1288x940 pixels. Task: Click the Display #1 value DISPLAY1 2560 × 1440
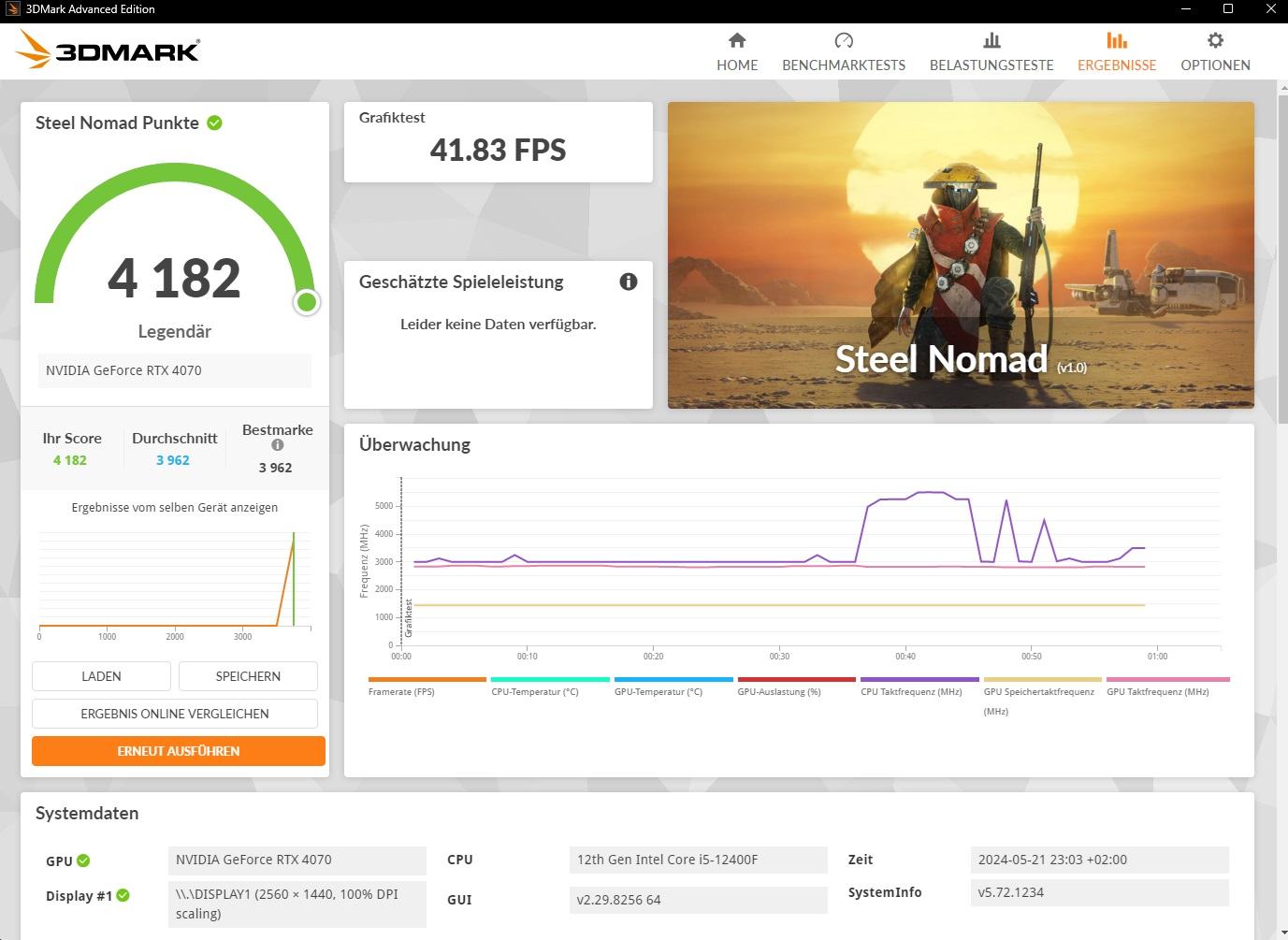point(297,904)
